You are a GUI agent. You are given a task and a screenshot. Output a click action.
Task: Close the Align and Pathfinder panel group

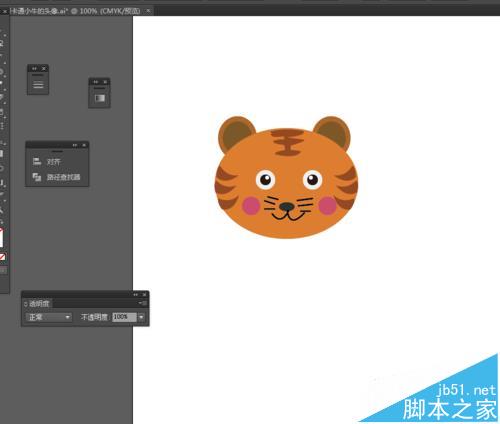point(84,145)
